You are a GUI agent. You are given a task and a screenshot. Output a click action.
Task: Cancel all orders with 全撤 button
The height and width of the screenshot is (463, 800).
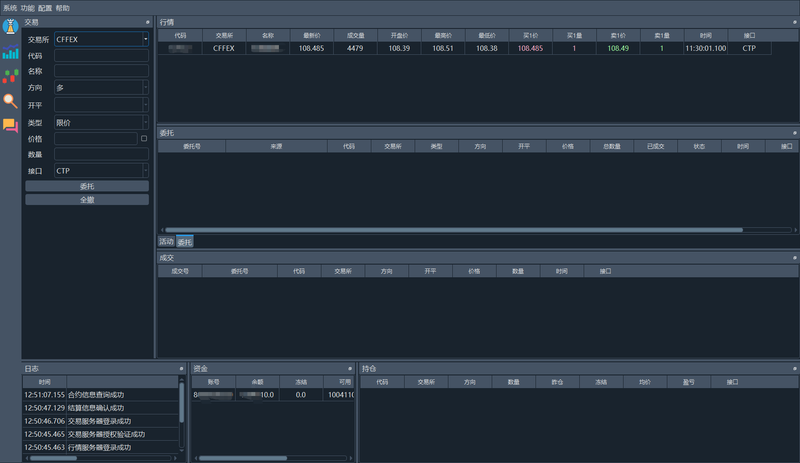click(87, 200)
